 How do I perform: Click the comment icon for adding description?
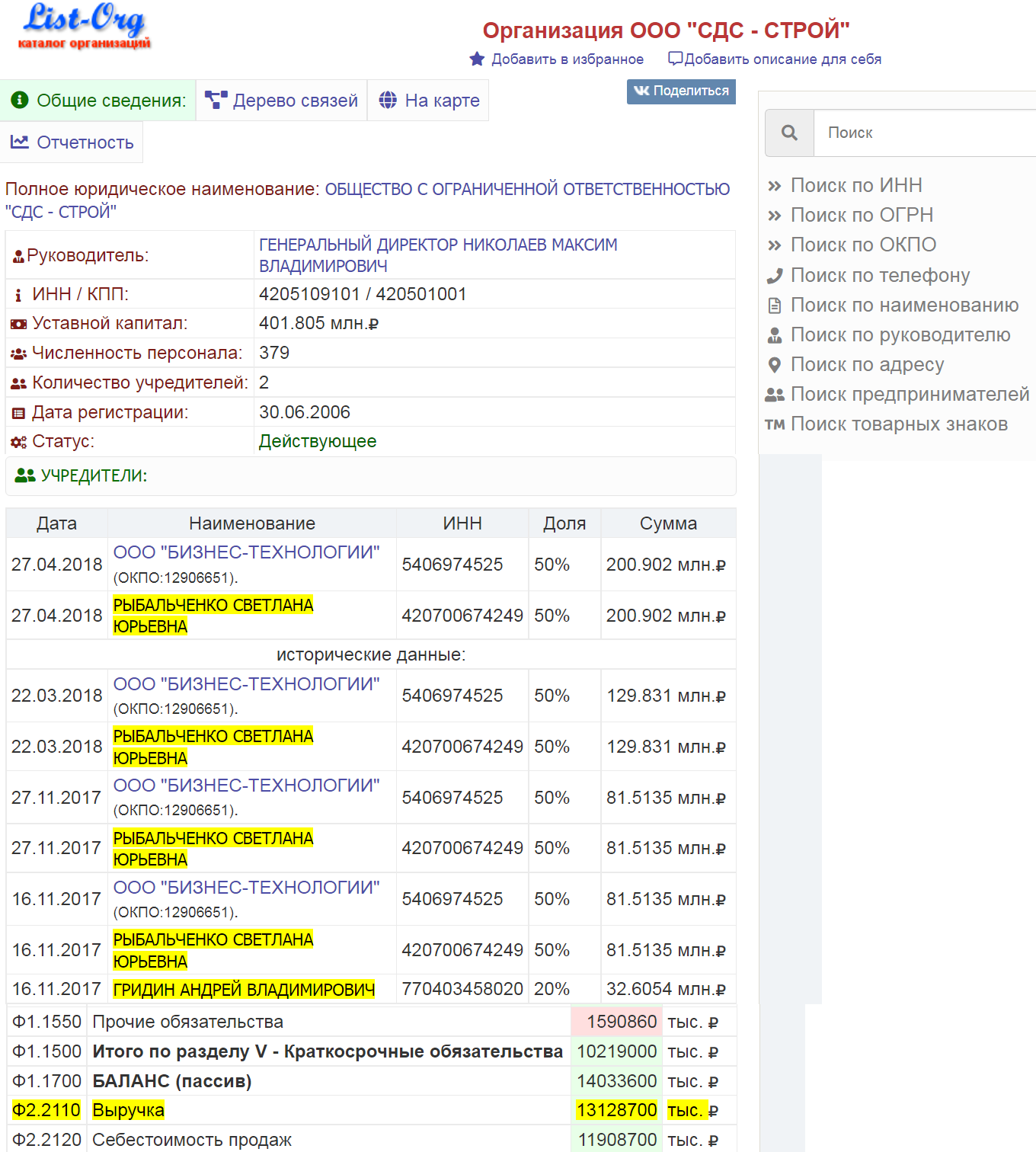[x=675, y=59]
